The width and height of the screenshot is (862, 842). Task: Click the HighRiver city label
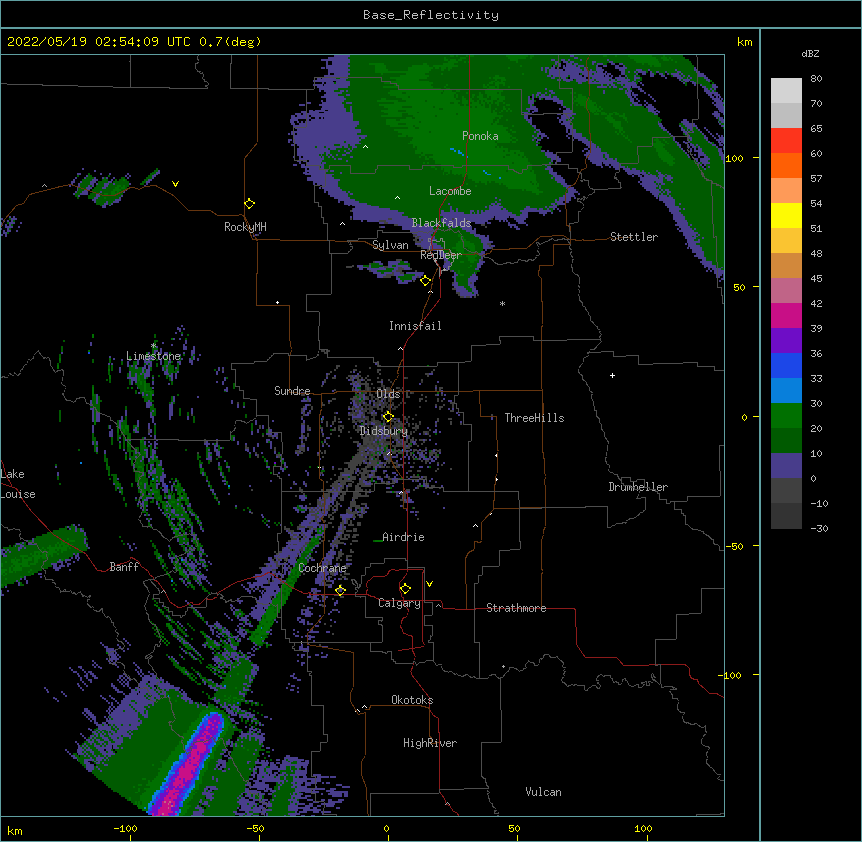coord(430,743)
